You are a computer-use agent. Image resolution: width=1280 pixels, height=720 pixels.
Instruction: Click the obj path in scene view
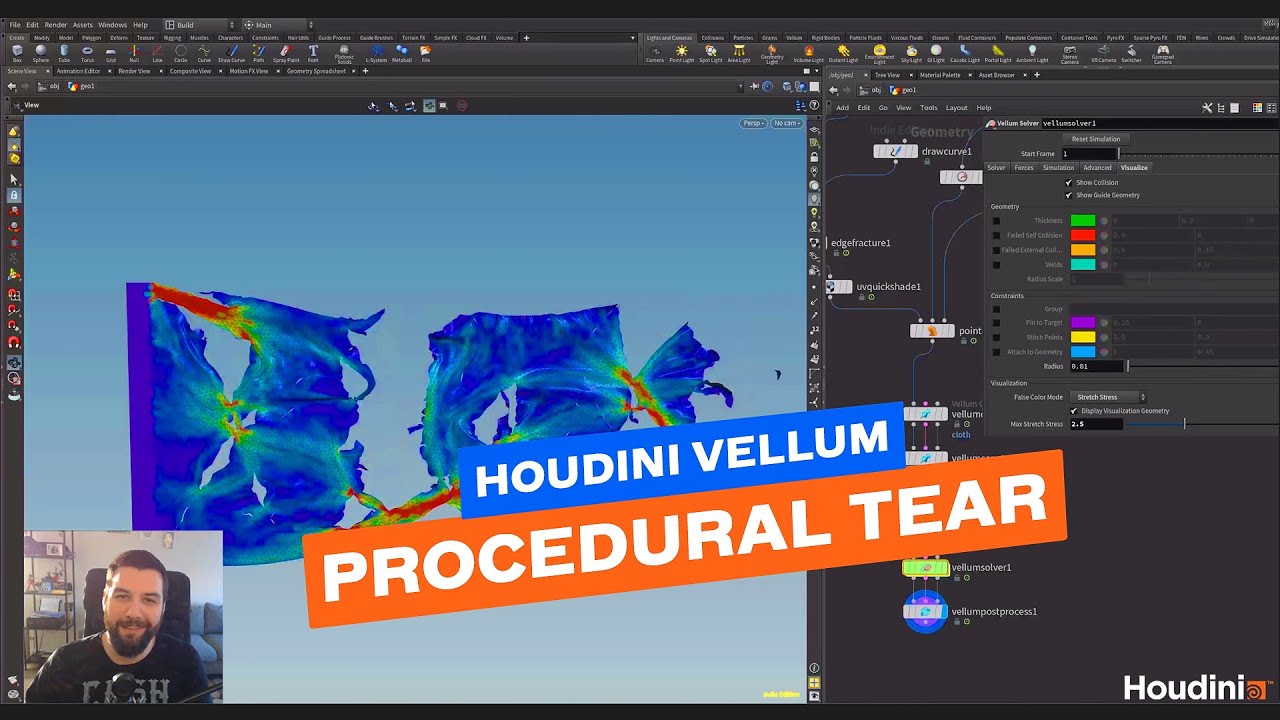(55, 86)
